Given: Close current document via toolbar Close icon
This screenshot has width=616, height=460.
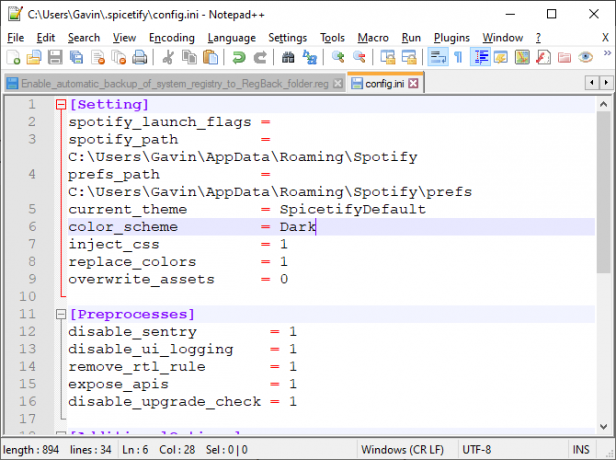Looking at the screenshot, I should pos(98,57).
